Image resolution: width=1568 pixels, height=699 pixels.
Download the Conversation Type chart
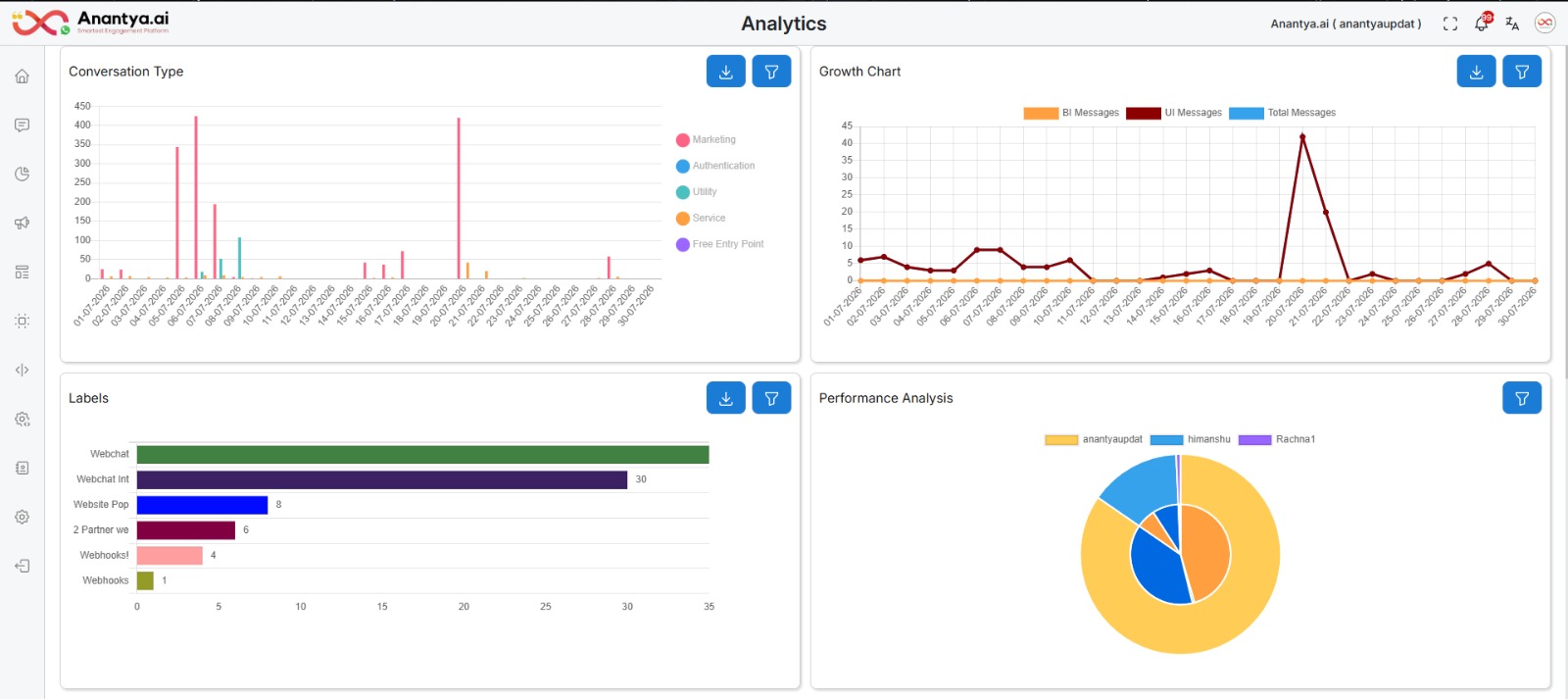[x=726, y=72]
